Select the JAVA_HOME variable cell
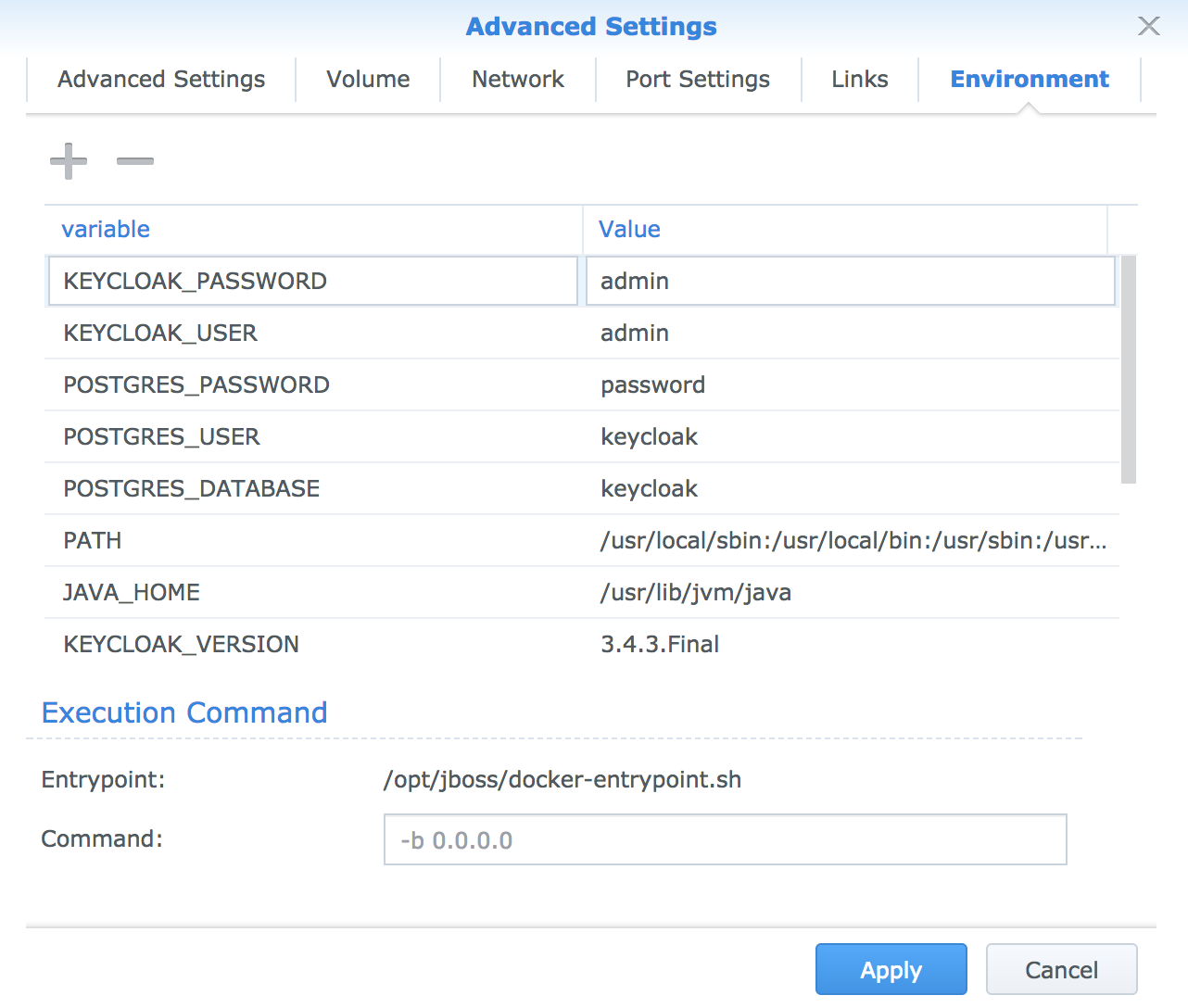The width and height of the screenshot is (1188, 1008). pos(313,592)
